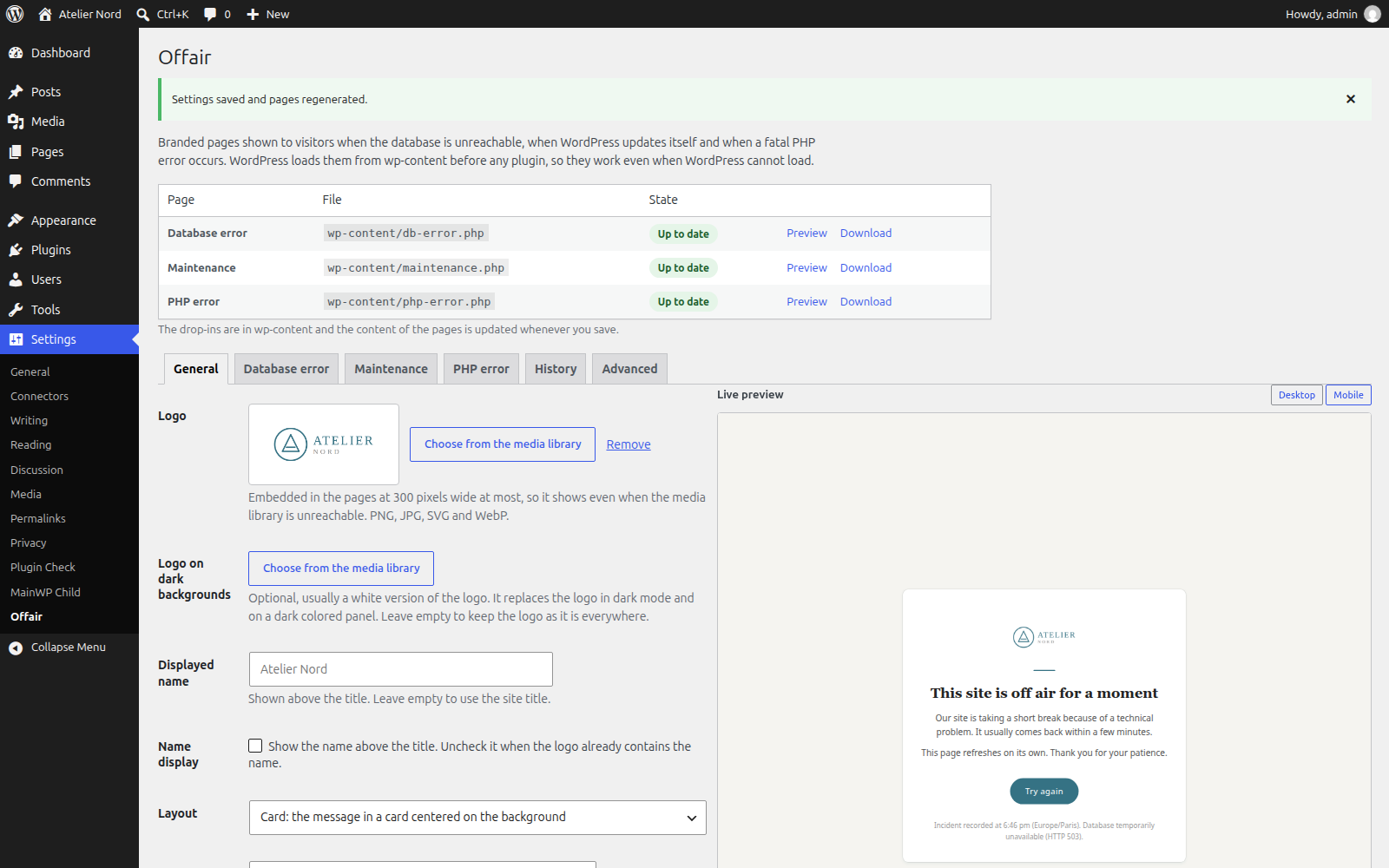Download the db-error.php file

pyautogui.click(x=866, y=233)
